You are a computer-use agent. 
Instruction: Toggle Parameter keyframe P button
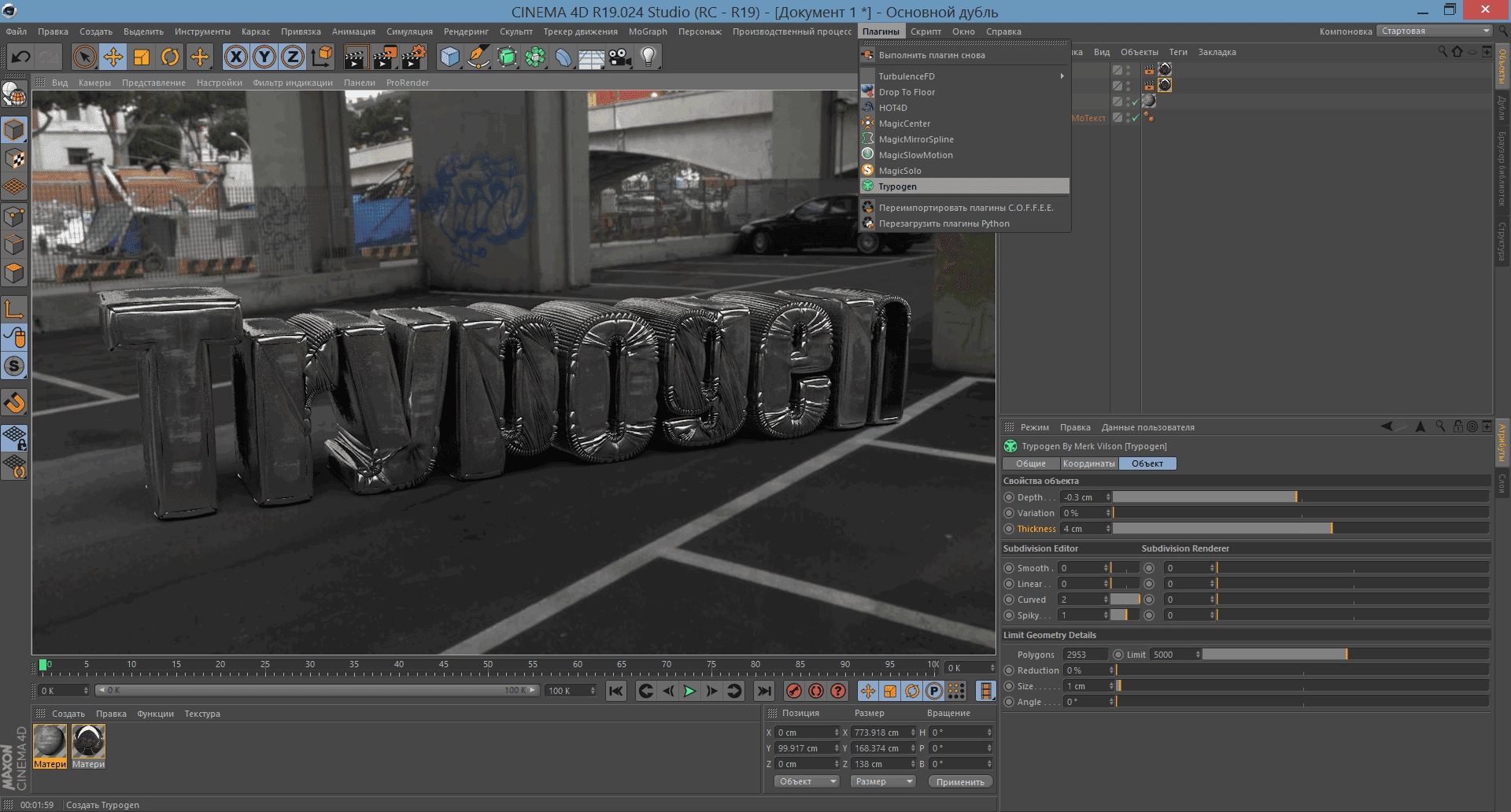pos(934,691)
